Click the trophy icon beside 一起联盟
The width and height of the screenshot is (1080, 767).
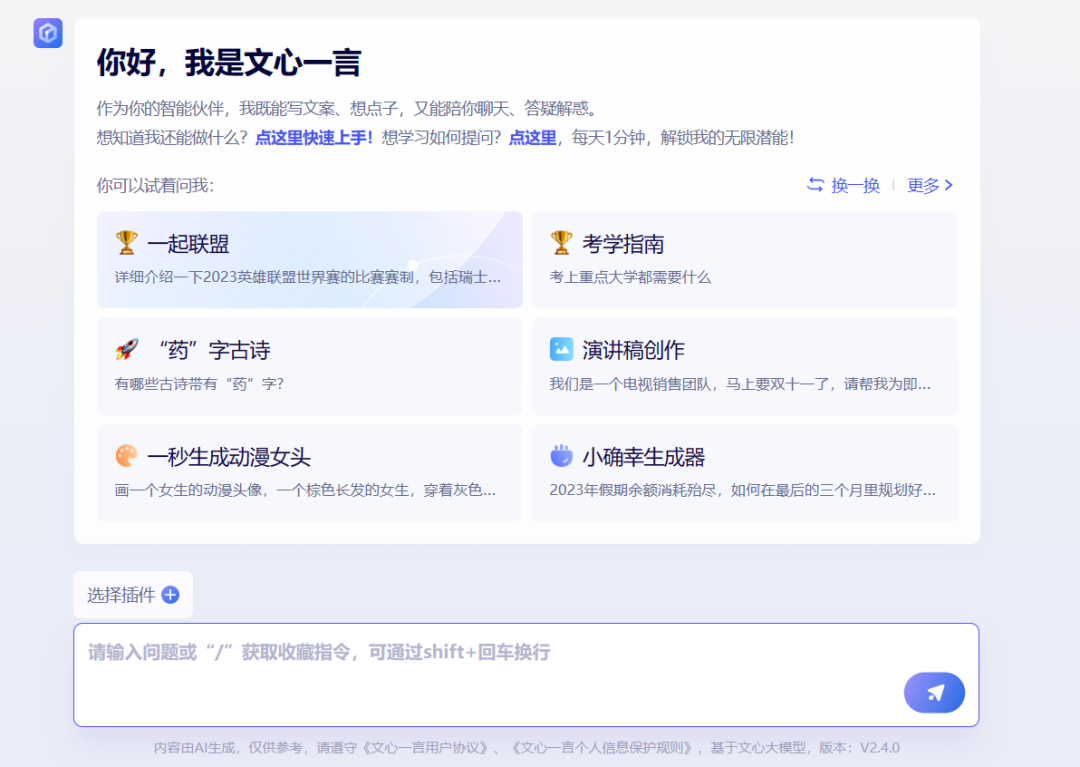point(126,243)
